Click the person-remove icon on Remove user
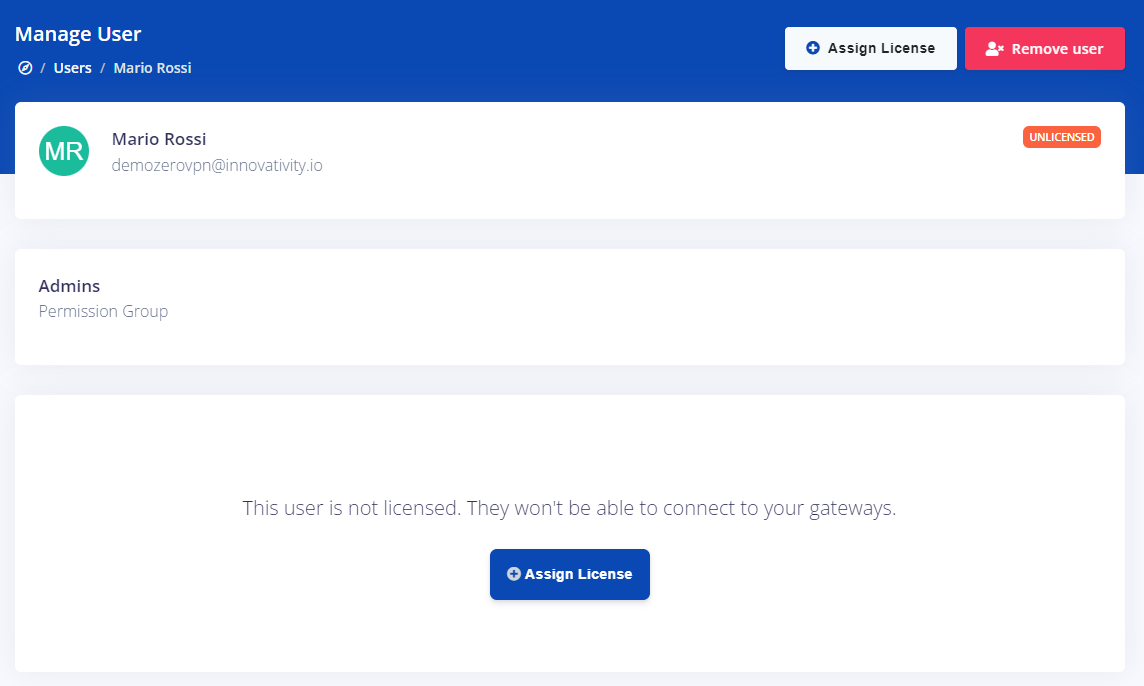The height and width of the screenshot is (686, 1144). tap(994, 49)
